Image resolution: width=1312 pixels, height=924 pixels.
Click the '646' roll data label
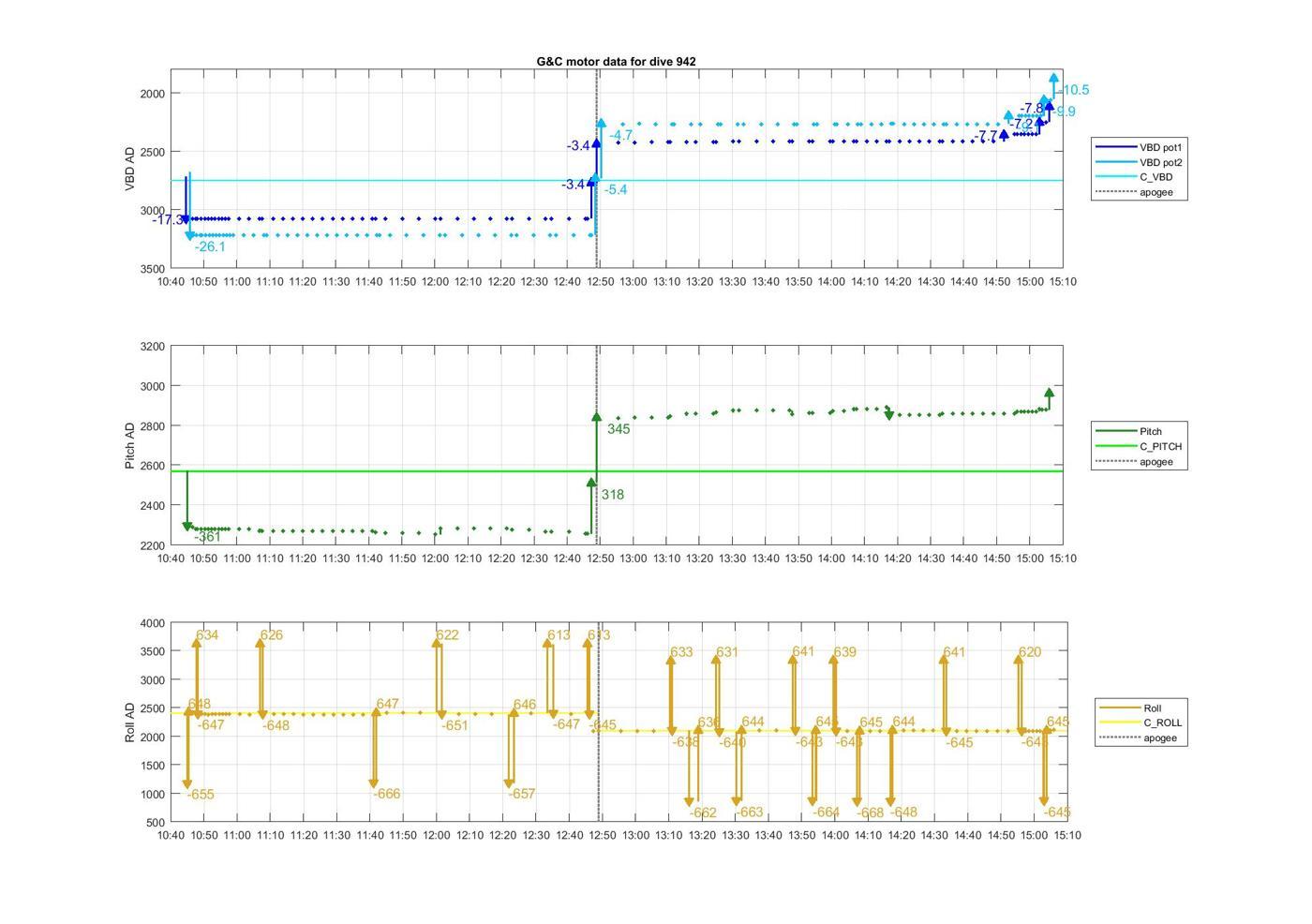525,705
